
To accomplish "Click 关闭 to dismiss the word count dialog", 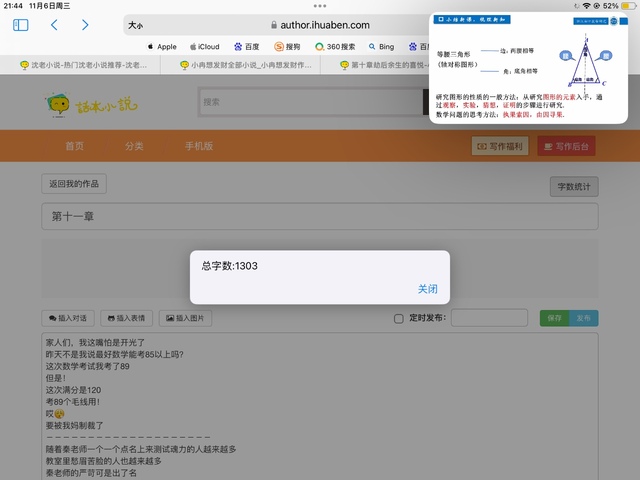I will [427, 289].
